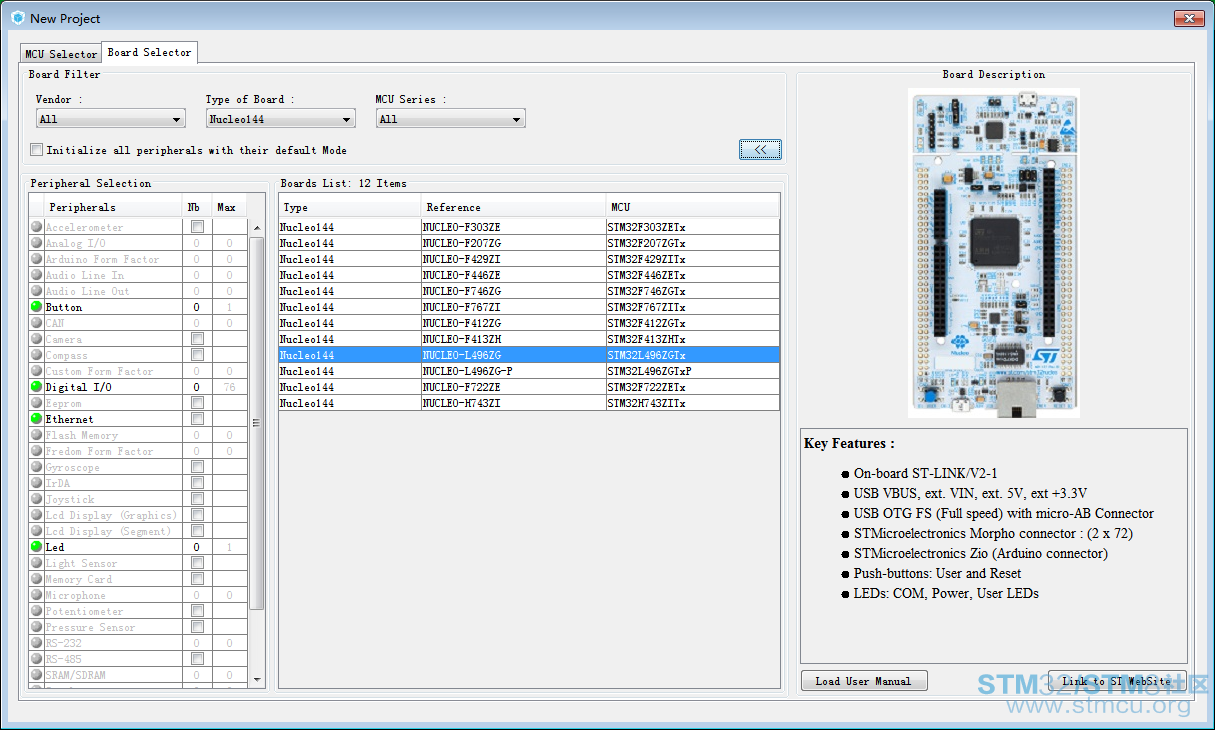The image size is (1215, 730).
Task: Click the green Led indicator
Action: point(37,547)
